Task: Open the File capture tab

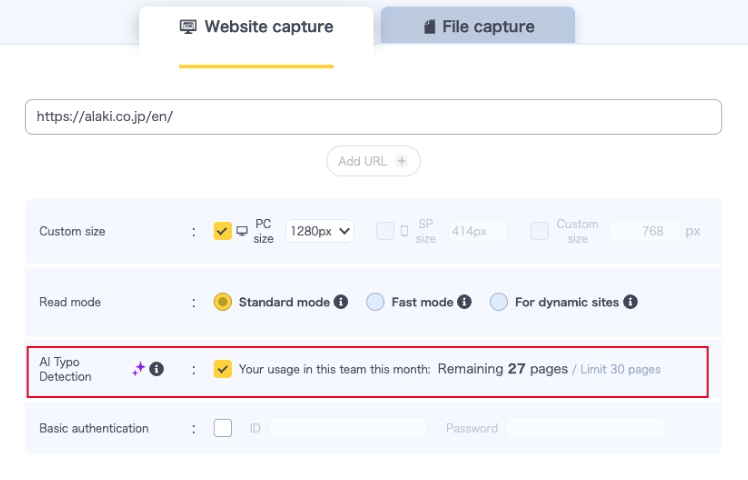Action: tap(478, 26)
